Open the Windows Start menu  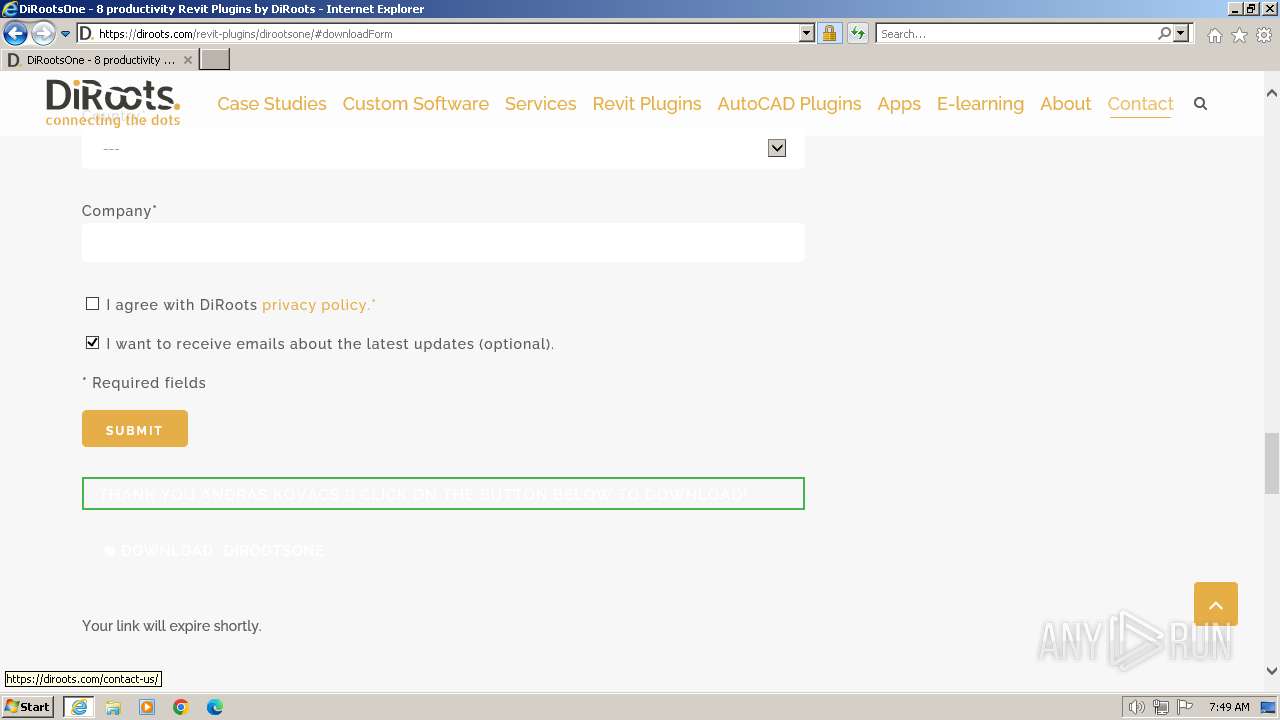(28, 707)
